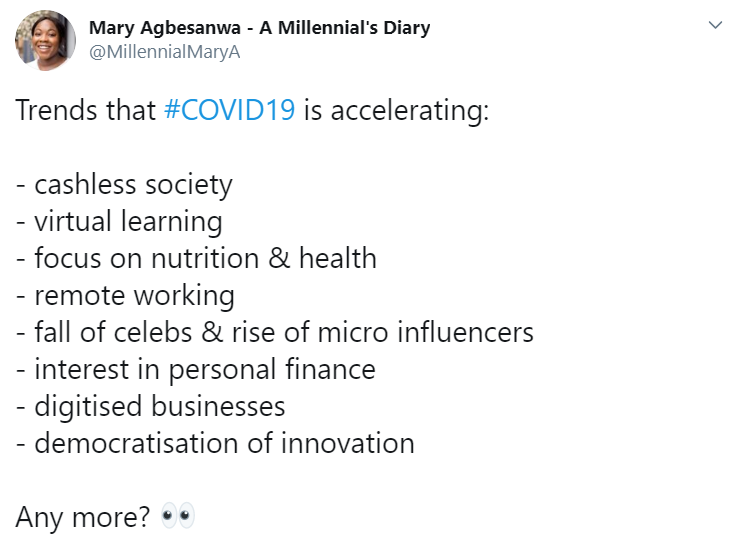737x547 pixels.
Task: Click the 'remote working' line
Action: point(134,295)
